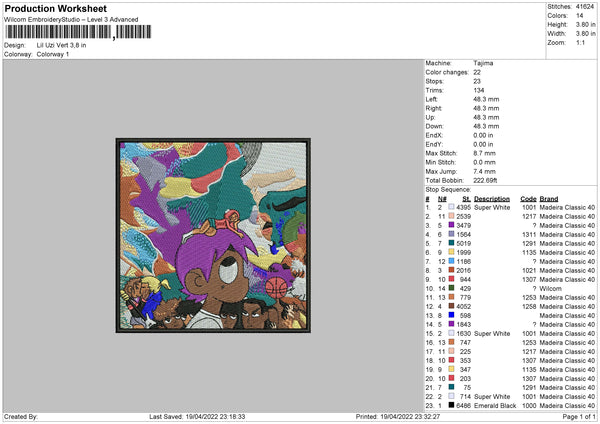
Task: Click stitch count '4395' in stop 1
Action: (464, 207)
